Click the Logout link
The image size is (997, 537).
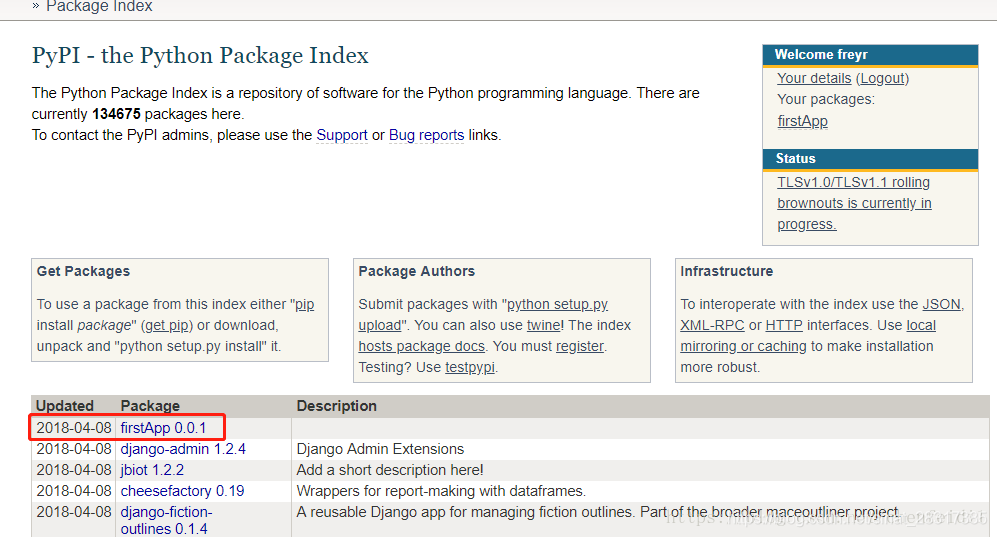882,78
